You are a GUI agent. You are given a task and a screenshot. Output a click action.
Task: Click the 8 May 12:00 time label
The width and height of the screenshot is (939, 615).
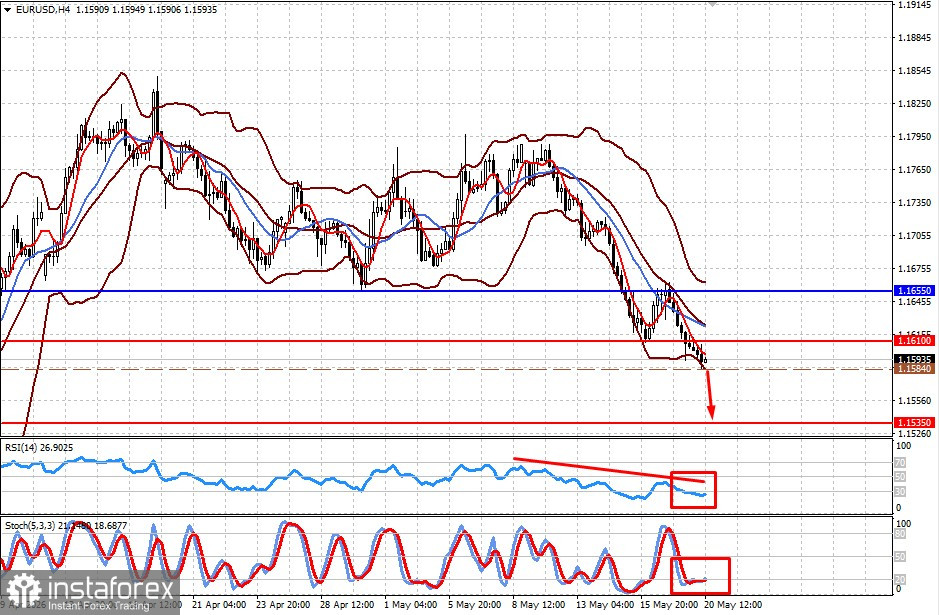[x=538, y=604]
